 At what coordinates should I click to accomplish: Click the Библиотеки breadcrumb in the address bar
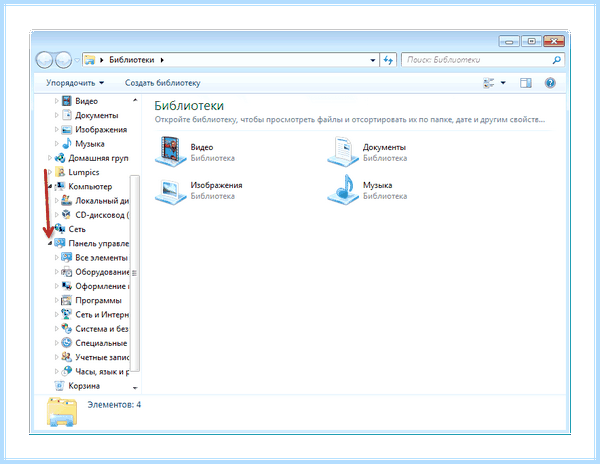(x=132, y=60)
